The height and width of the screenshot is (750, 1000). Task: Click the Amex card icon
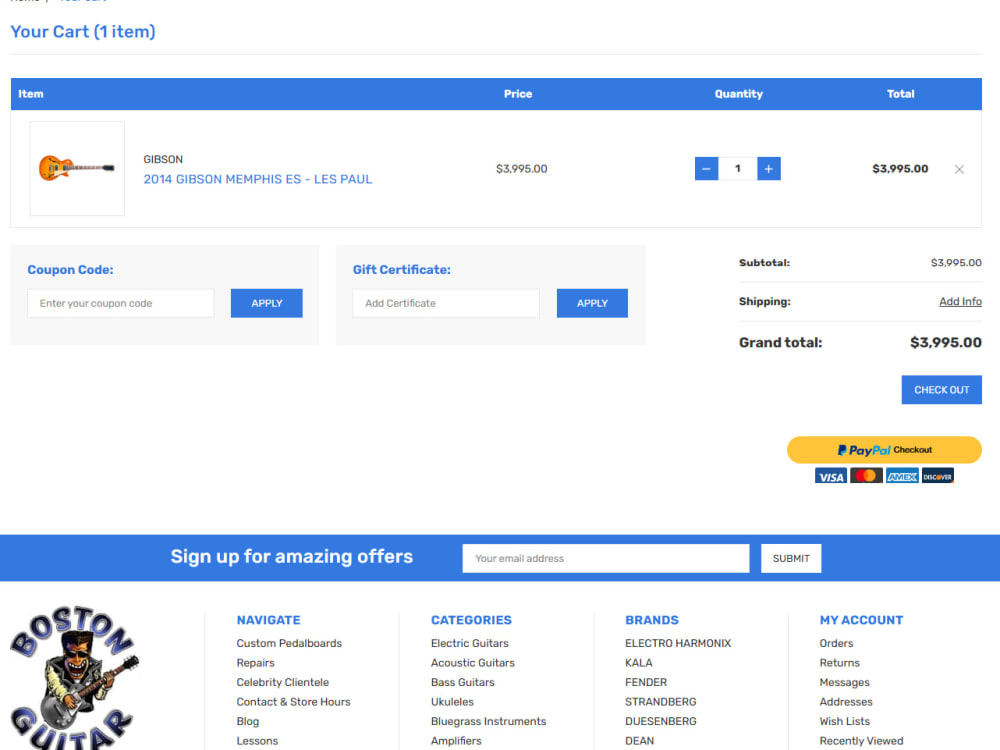point(902,476)
